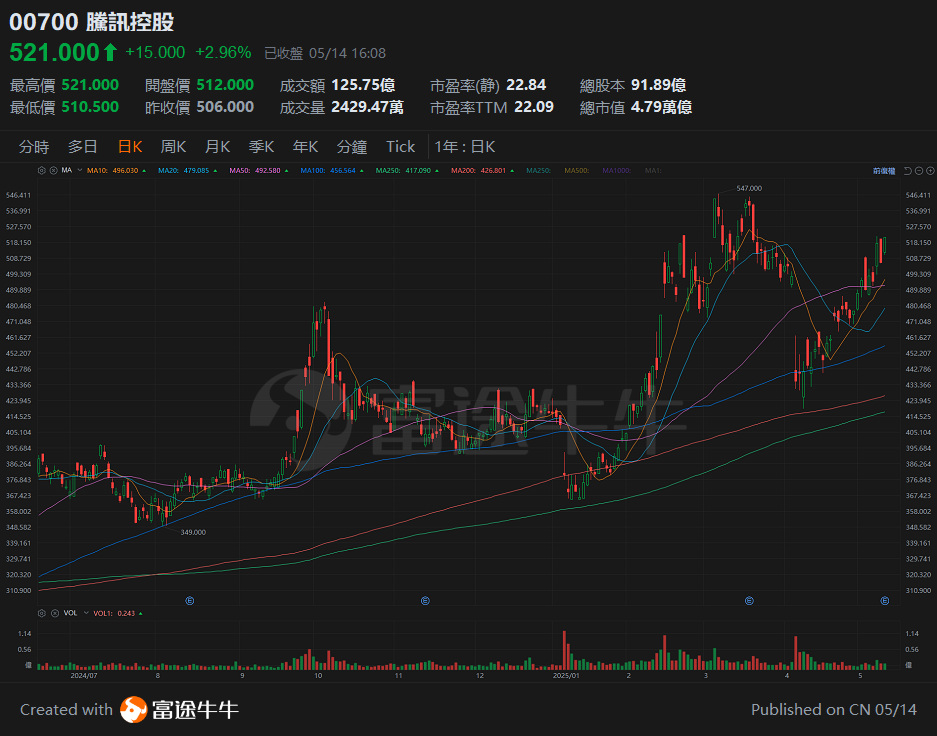Click the 前復權 adjustment link
937x736 pixels.
[885, 170]
